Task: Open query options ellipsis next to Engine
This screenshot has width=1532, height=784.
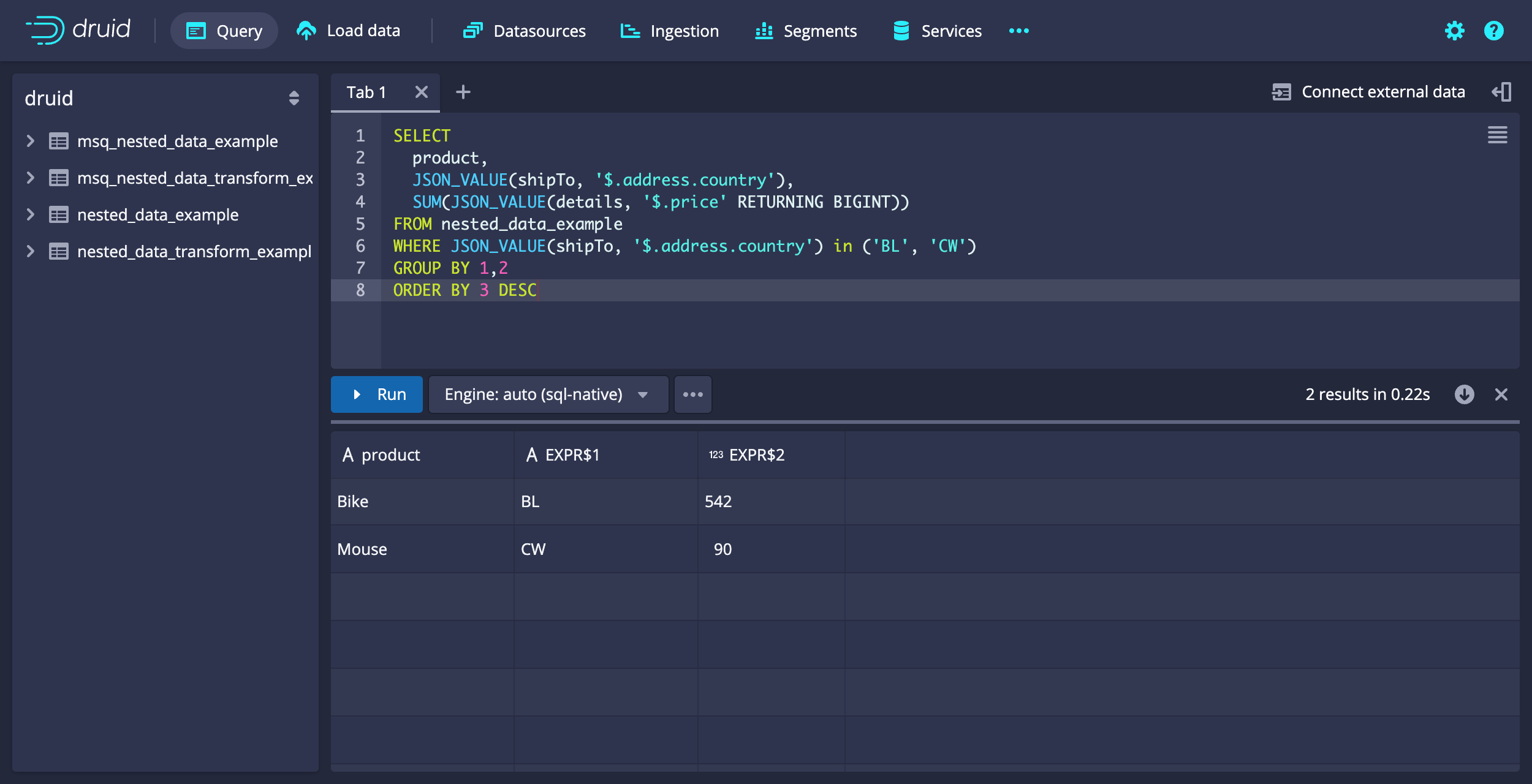Action: [x=692, y=394]
